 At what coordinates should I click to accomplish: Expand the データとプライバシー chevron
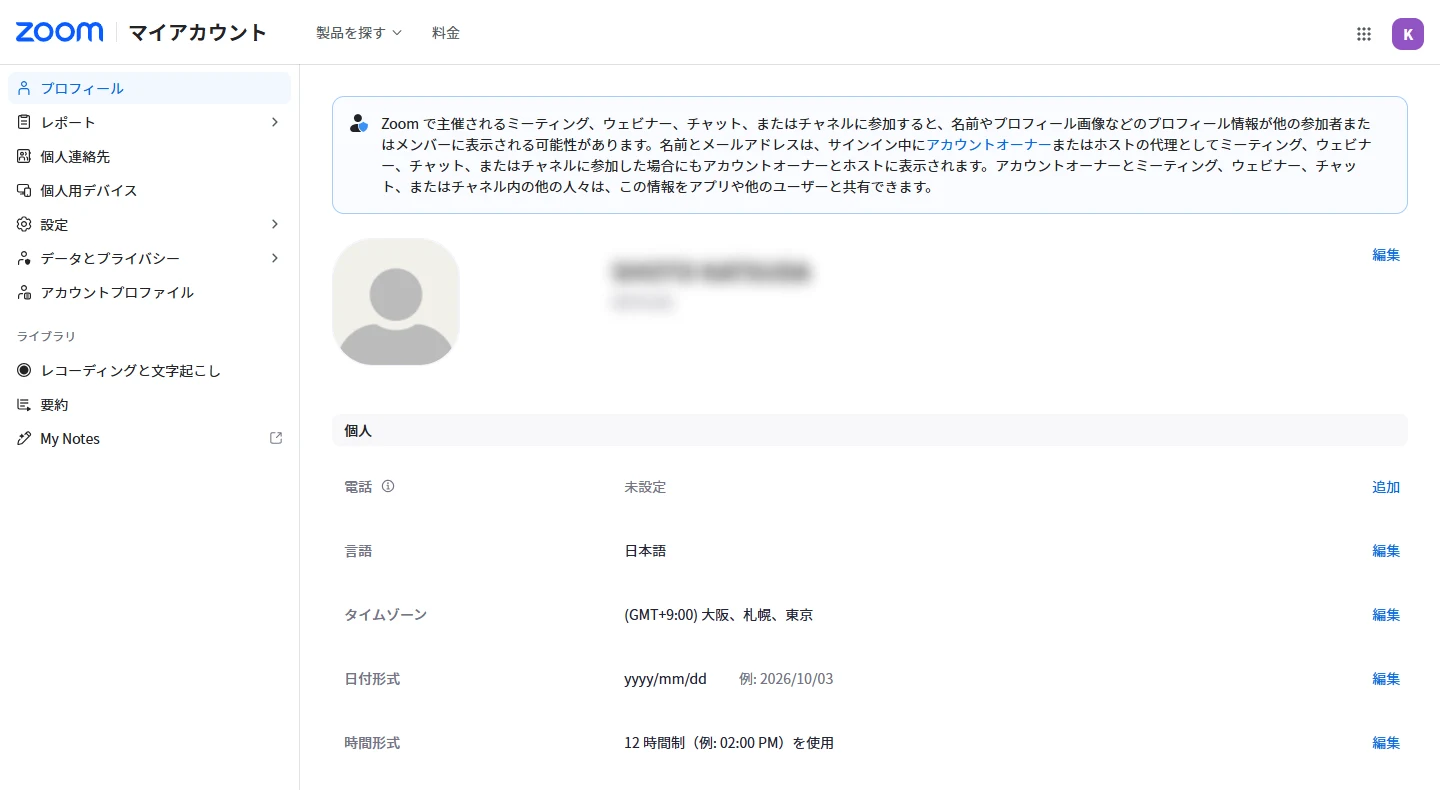(x=275, y=258)
